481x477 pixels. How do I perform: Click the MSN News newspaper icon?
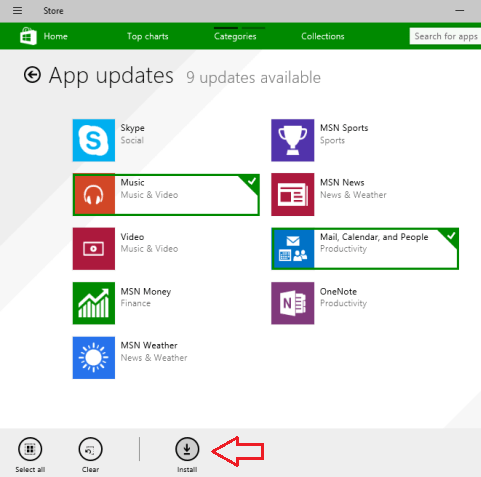pos(293,194)
